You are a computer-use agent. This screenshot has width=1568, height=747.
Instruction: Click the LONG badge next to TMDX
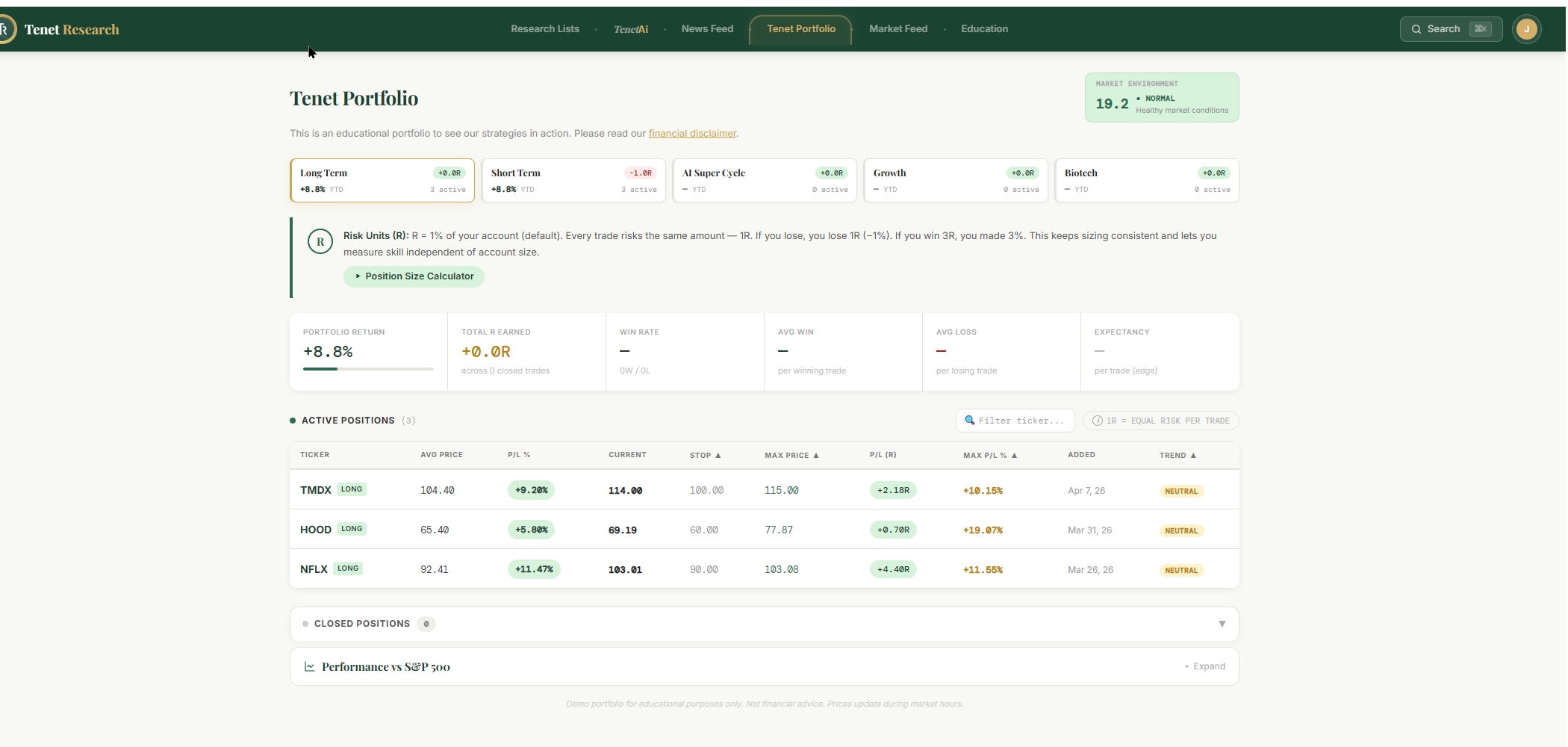[351, 489]
